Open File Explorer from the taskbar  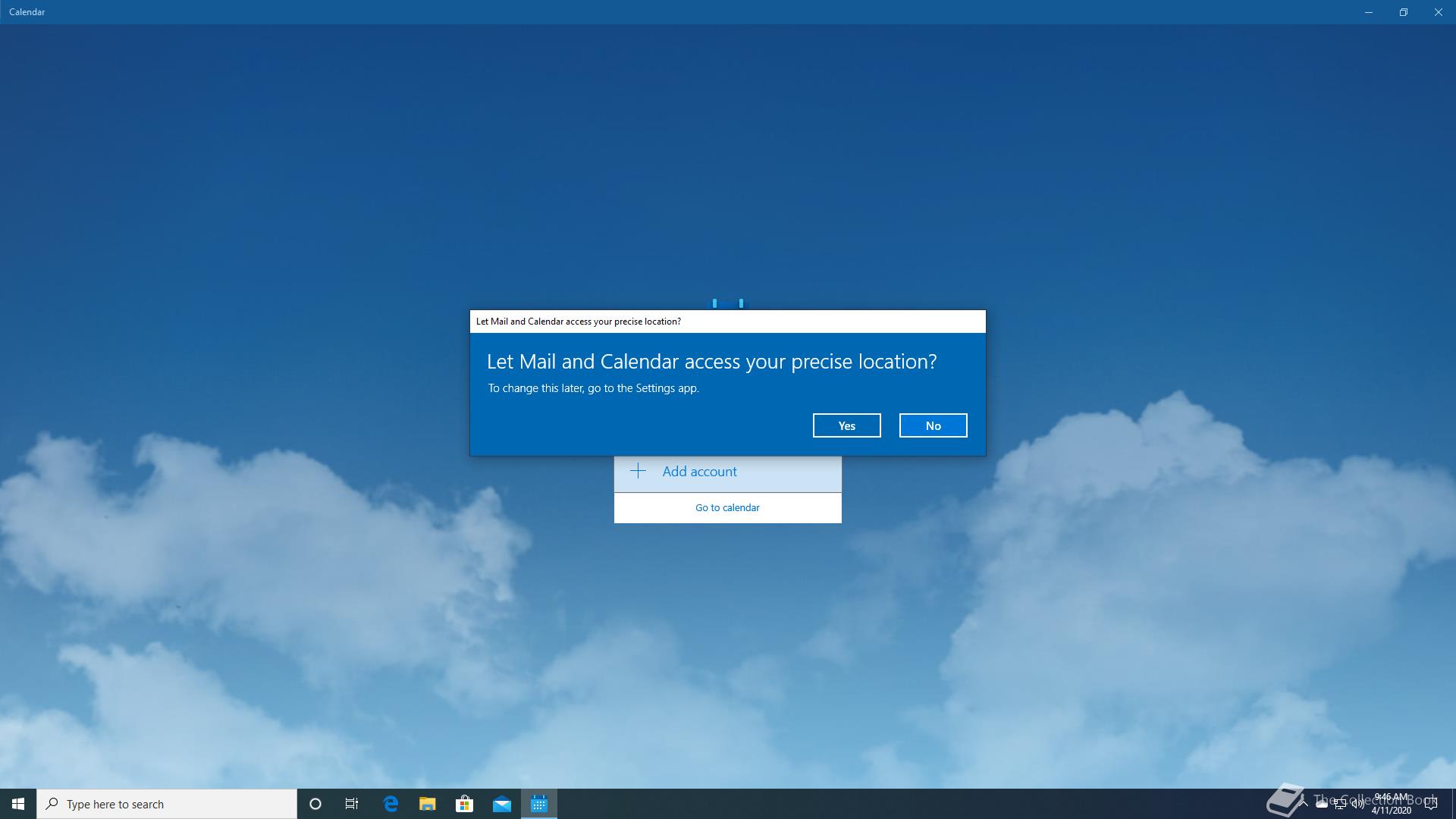click(428, 804)
